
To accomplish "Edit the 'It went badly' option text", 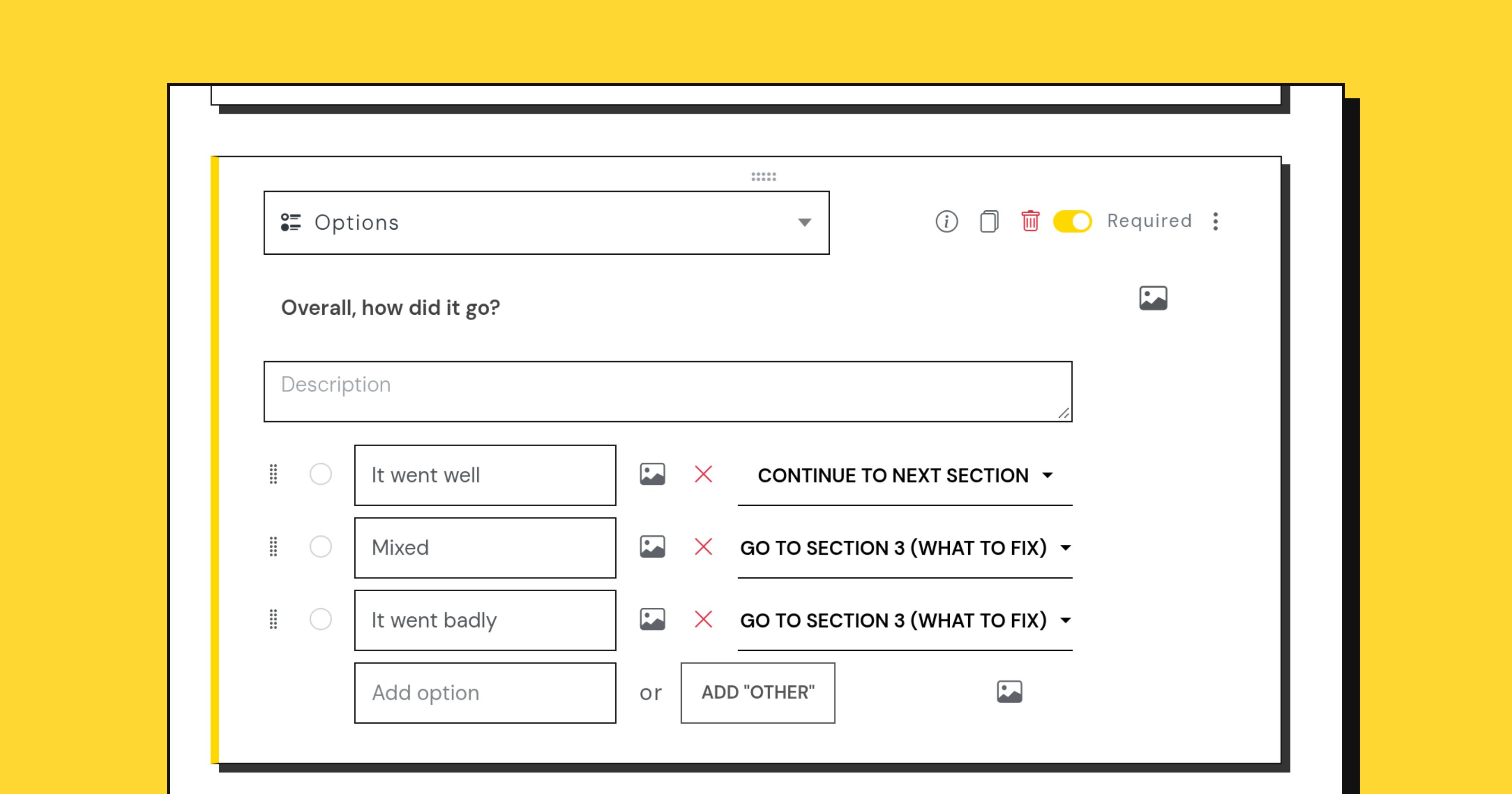I will tap(485, 620).
